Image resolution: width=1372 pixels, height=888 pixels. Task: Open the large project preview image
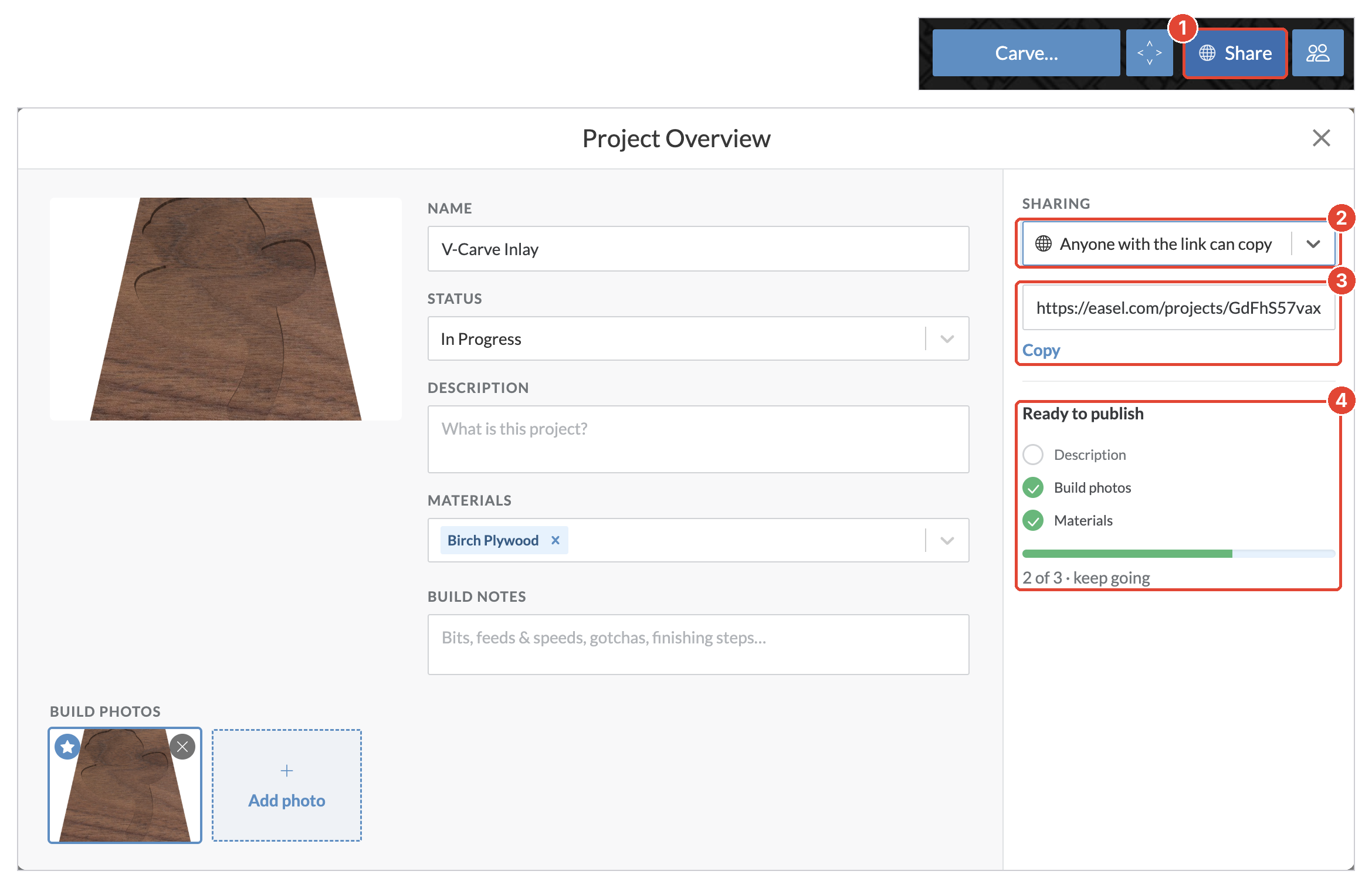(x=226, y=309)
